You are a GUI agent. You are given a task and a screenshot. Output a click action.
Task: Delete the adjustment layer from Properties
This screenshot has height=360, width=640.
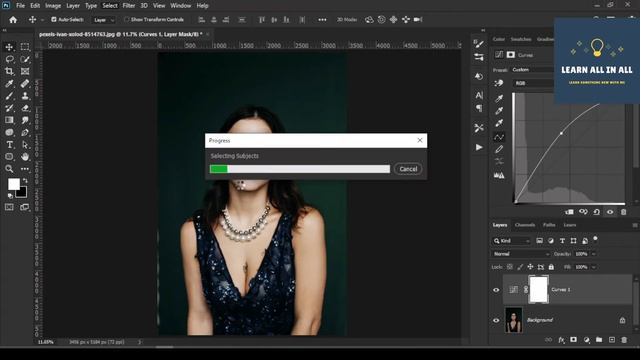click(x=623, y=212)
